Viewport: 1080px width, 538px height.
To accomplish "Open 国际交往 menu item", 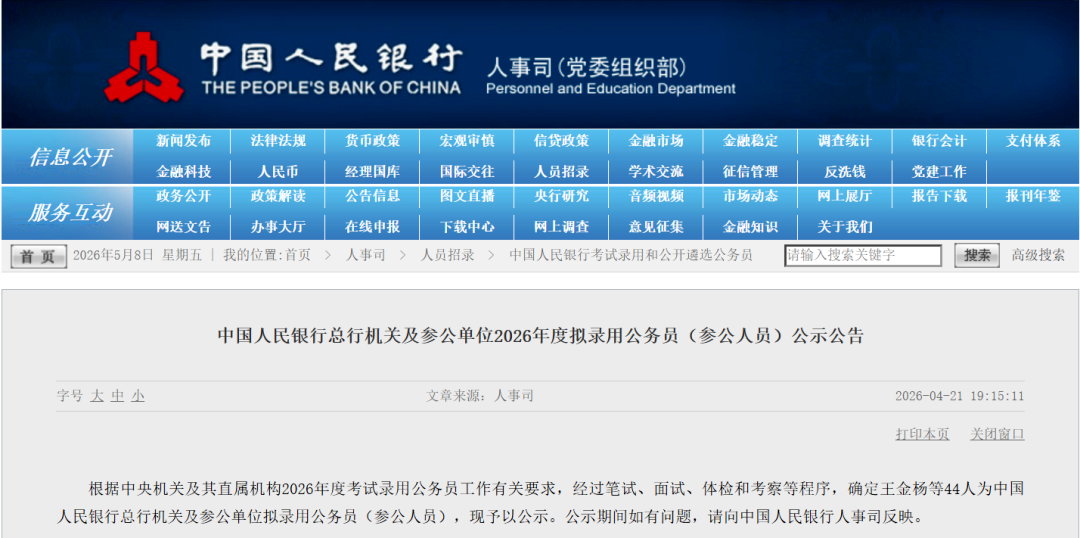I will 467,172.
